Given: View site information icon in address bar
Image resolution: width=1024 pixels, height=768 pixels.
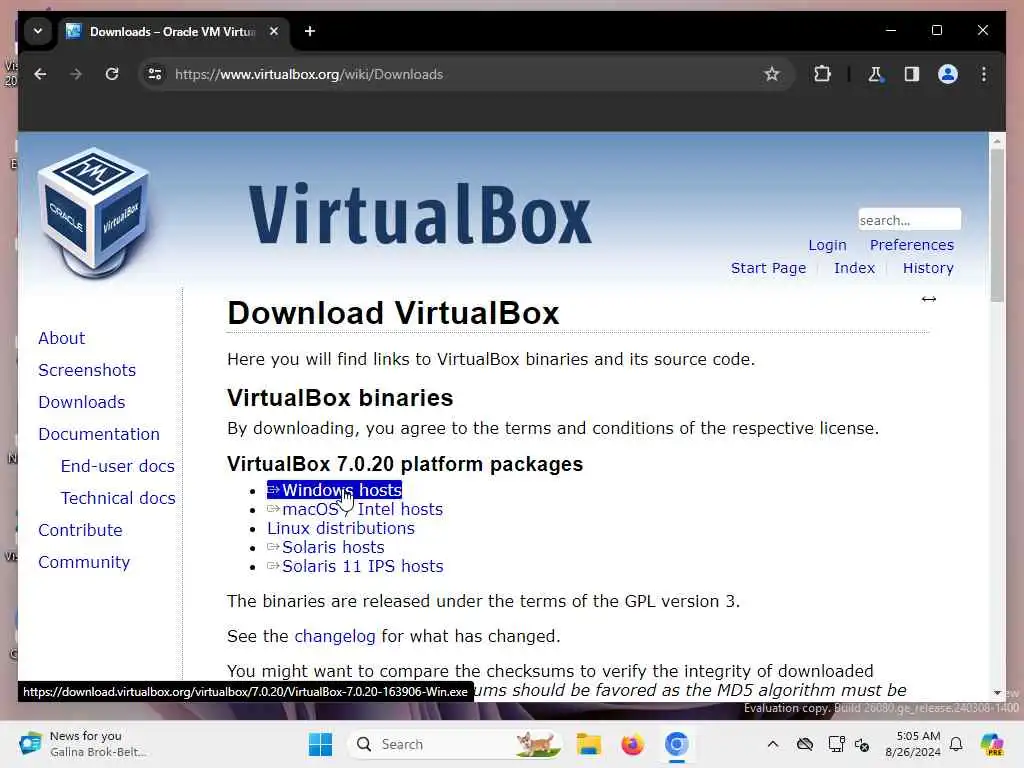Looking at the screenshot, I should pos(155,74).
